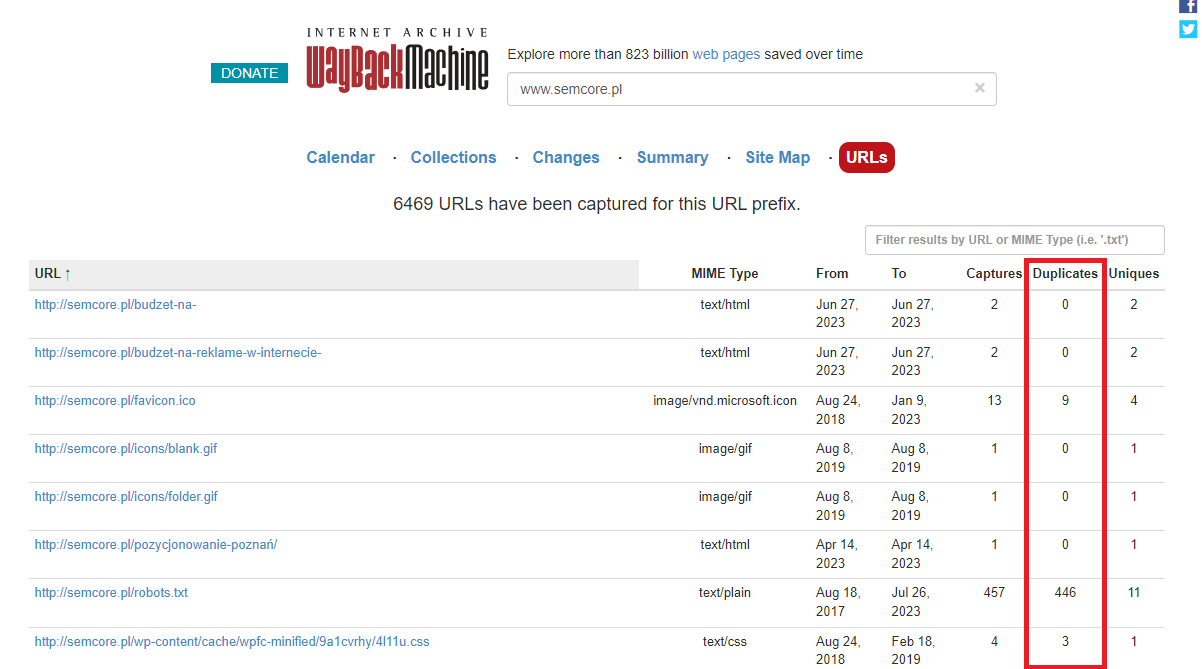Image resolution: width=1202 pixels, height=669 pixels.
Task: Open the Calendar tab
Action: click(x=341, y=157)
